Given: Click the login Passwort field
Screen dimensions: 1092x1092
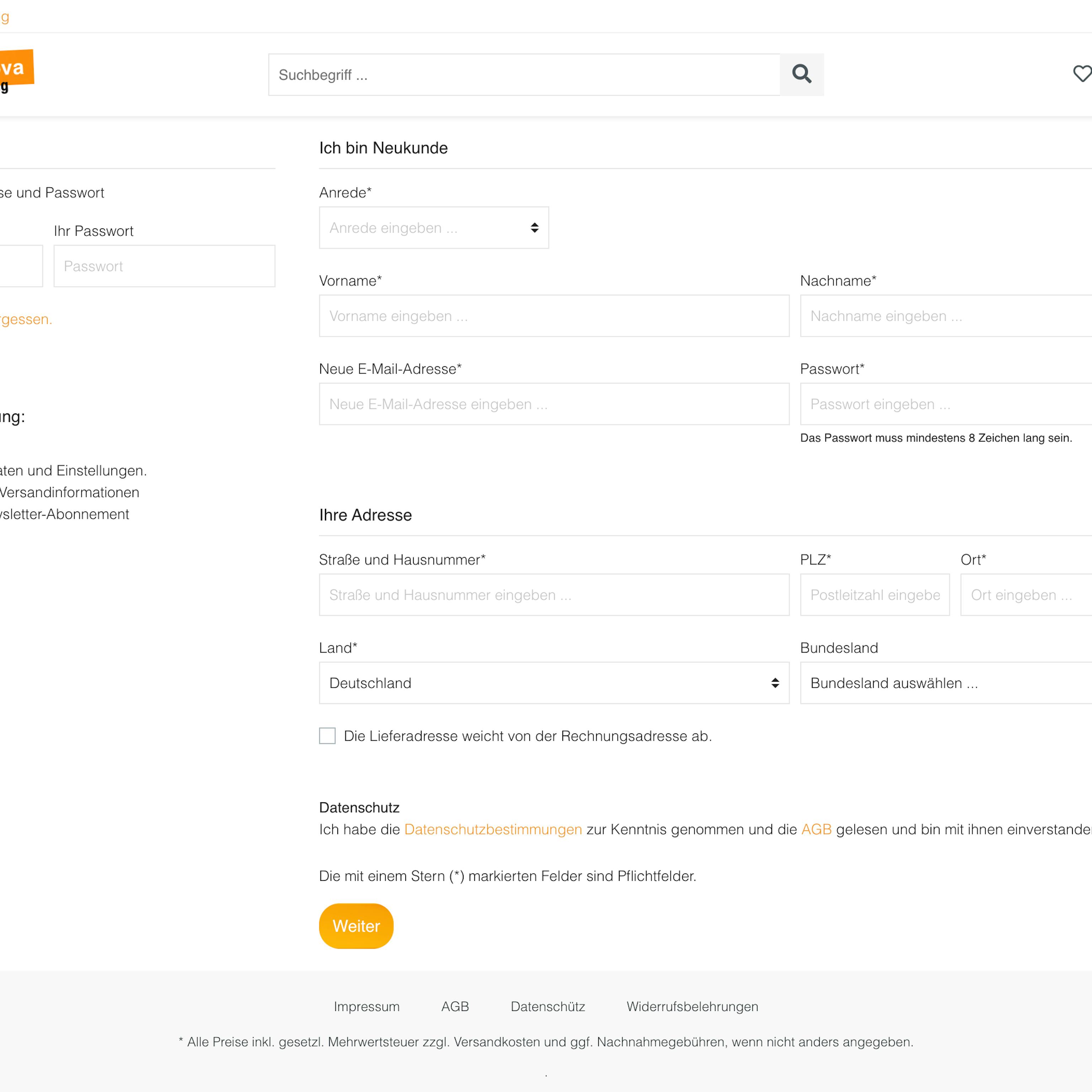Looking at the screenshot, I should coord(164,266).
